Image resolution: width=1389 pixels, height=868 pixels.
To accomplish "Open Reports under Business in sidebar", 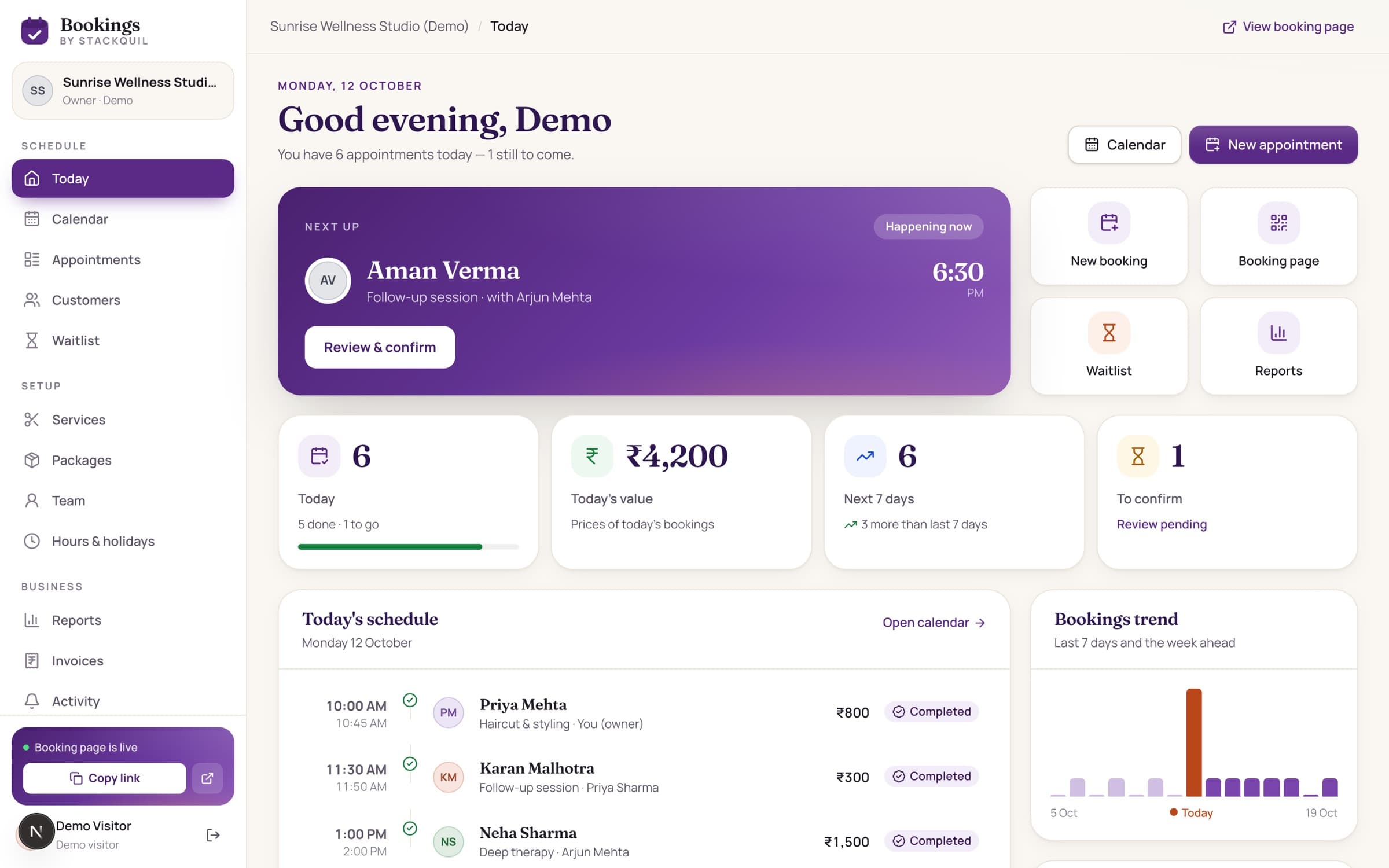I will (x=123, y=620).
